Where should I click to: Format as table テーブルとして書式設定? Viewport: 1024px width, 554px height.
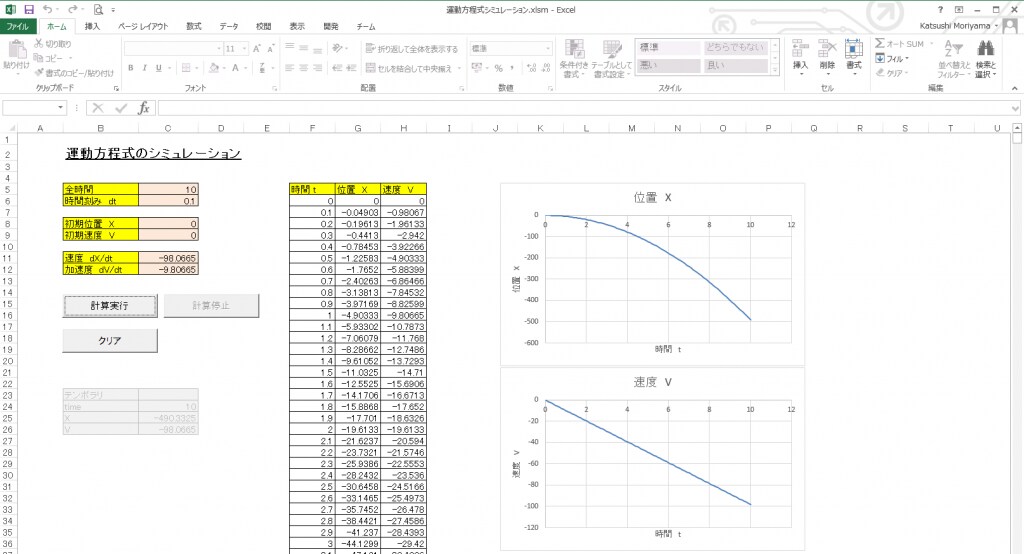coord(611,59)
